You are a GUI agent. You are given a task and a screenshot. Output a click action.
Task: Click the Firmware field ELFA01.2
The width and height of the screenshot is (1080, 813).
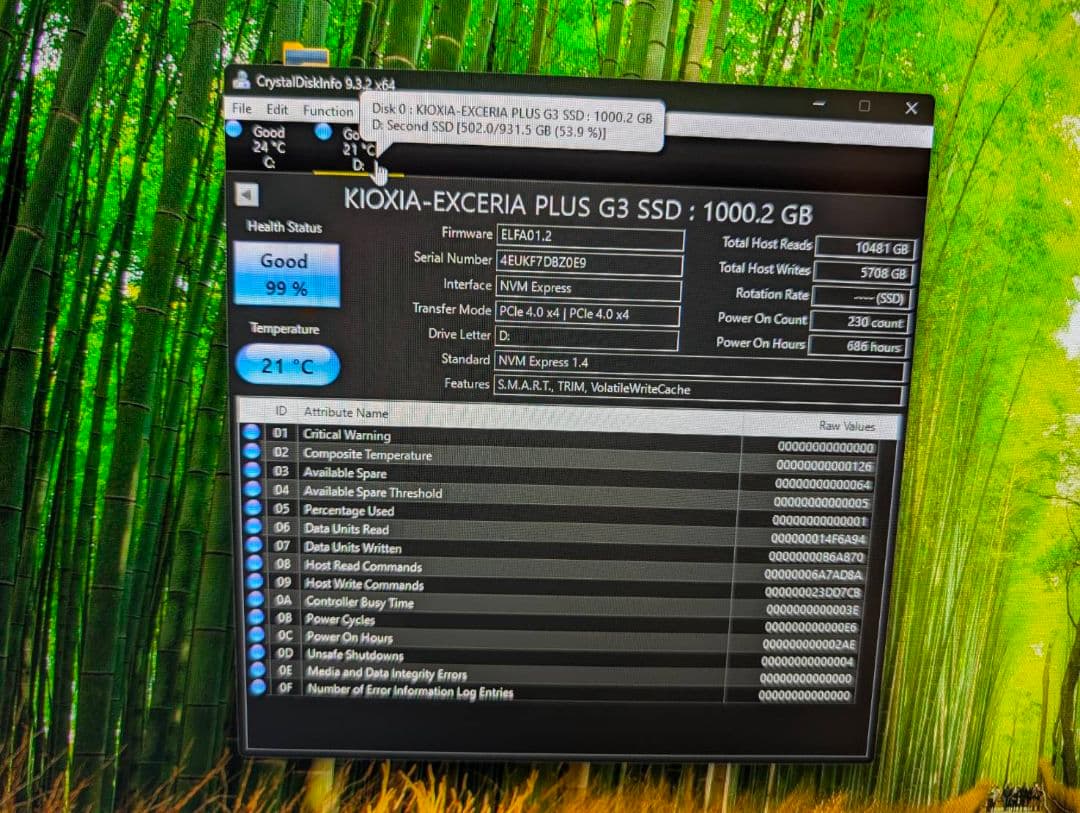[x=590, y=237]
